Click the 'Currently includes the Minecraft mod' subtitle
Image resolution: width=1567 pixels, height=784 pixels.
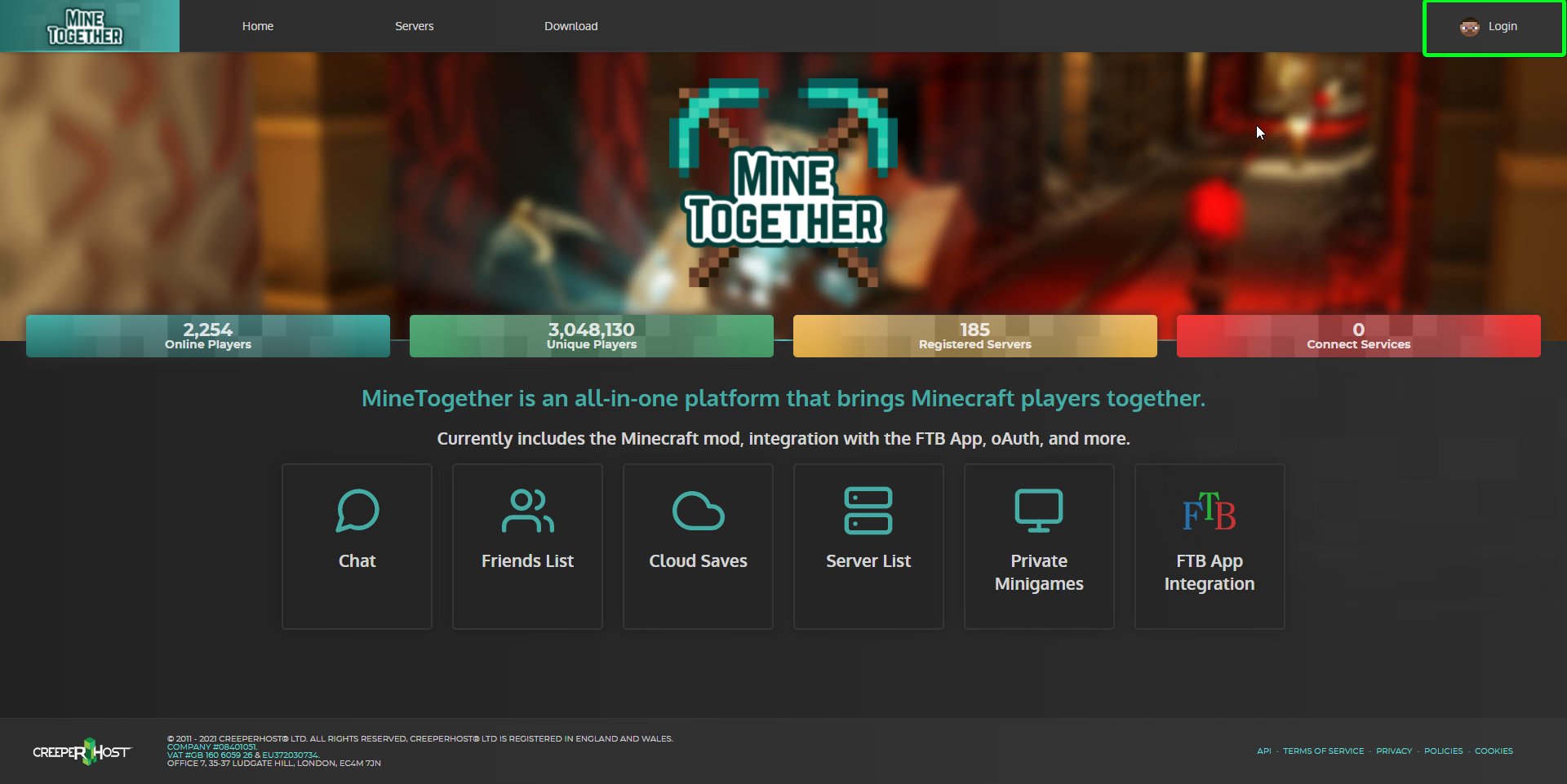(783, 439)
